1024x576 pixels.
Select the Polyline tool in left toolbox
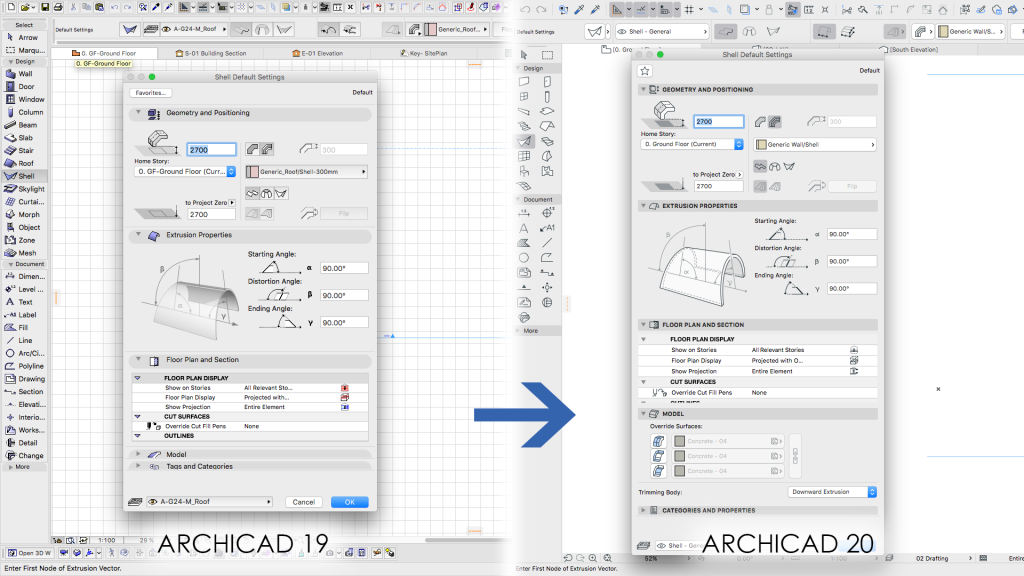(x=25, y=366)
